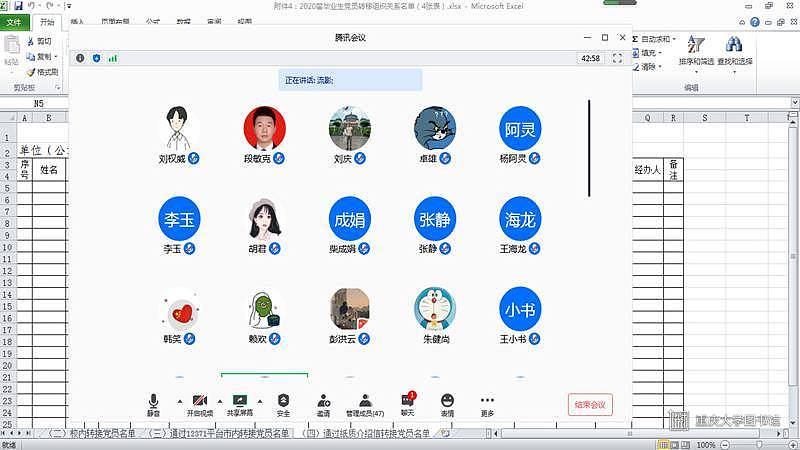This screenshot has width=800, height=450.
Task: Open the 文件 File tab in Excel
Action: point(14,22)
